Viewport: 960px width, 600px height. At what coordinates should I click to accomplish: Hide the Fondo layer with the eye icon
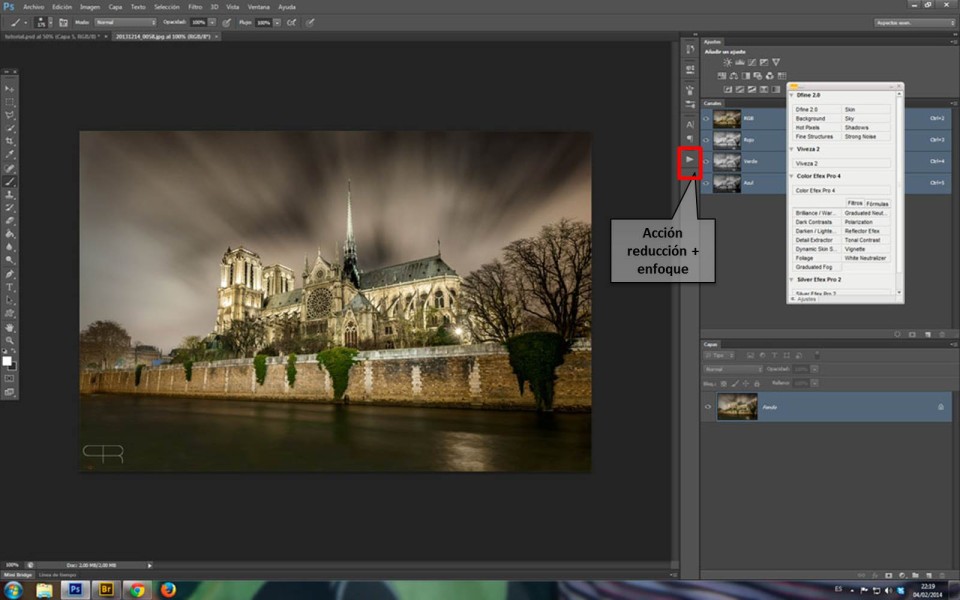pyautogui.click(x=708, y=407)
